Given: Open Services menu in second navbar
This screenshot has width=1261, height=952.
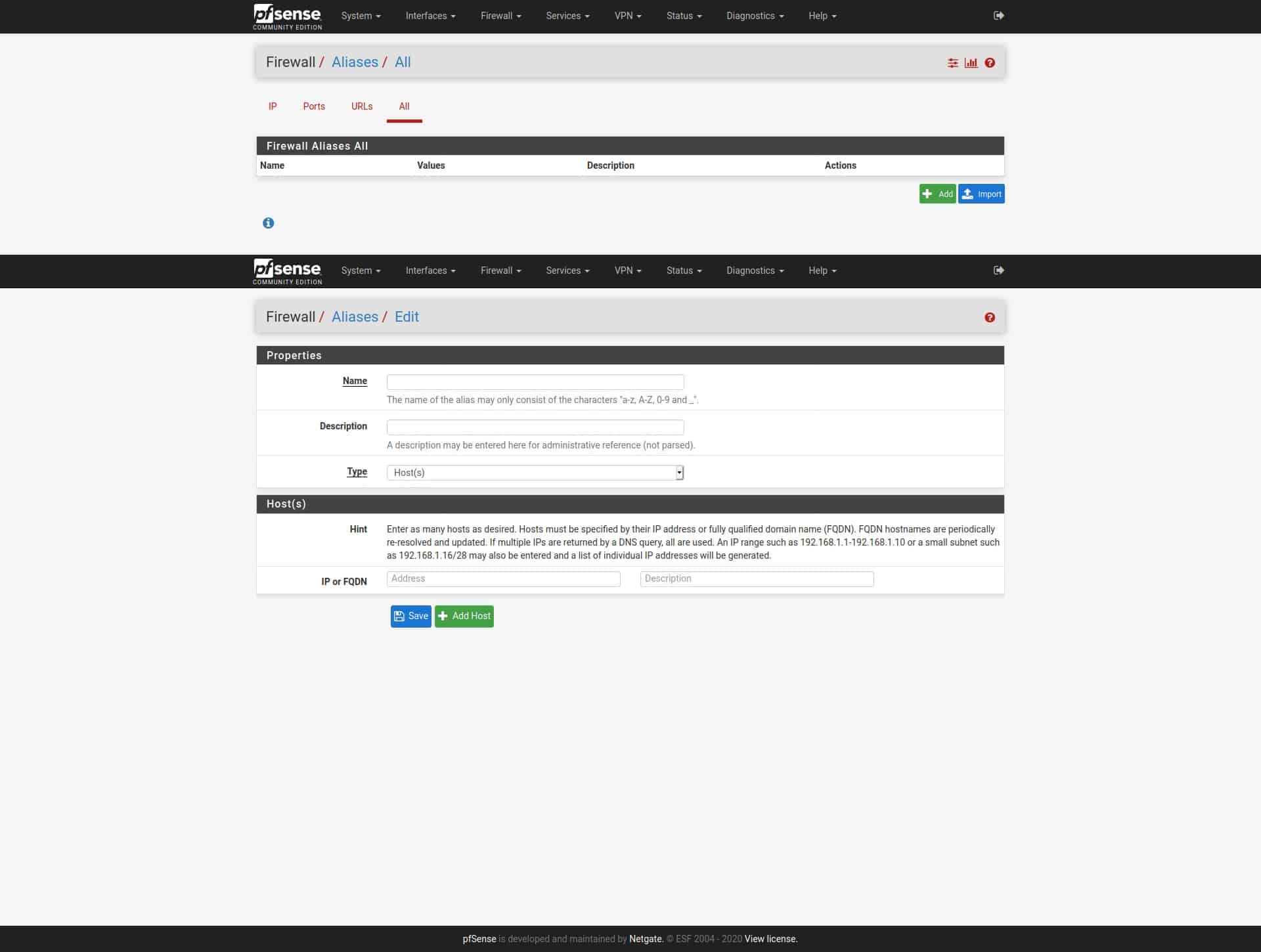Looking at the screenshot, I should click(x=567, y=270).
